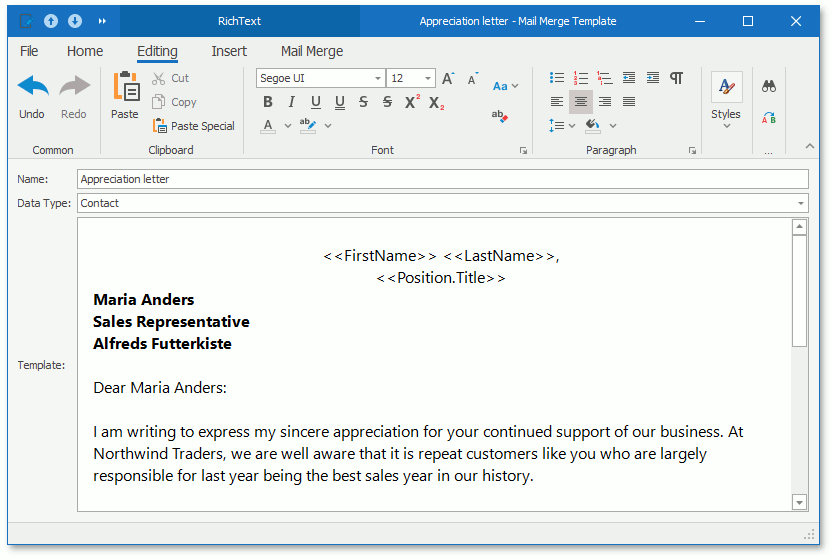Click the Redo arrow icon

(74, 86)
